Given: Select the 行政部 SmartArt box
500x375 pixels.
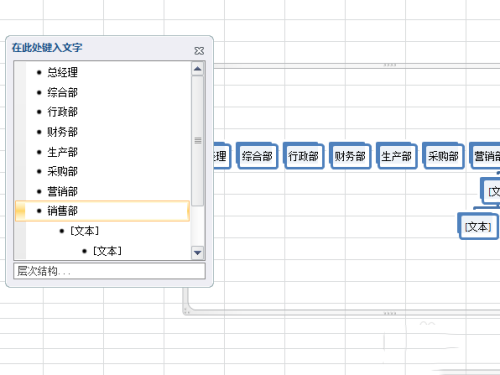Looking at the screenshot, I should click(303, 156).
